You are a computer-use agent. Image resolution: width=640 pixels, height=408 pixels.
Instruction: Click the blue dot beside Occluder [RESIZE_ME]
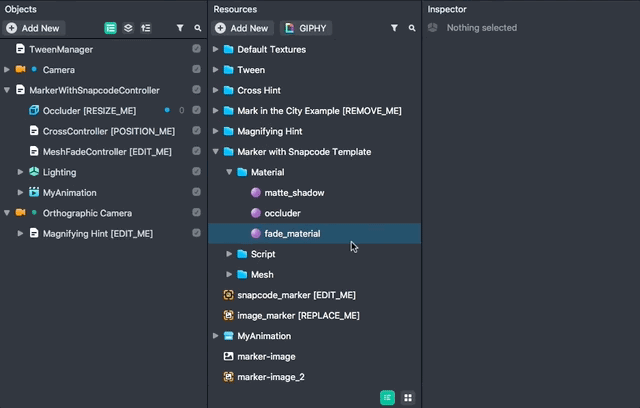click(x=167, y=111)
